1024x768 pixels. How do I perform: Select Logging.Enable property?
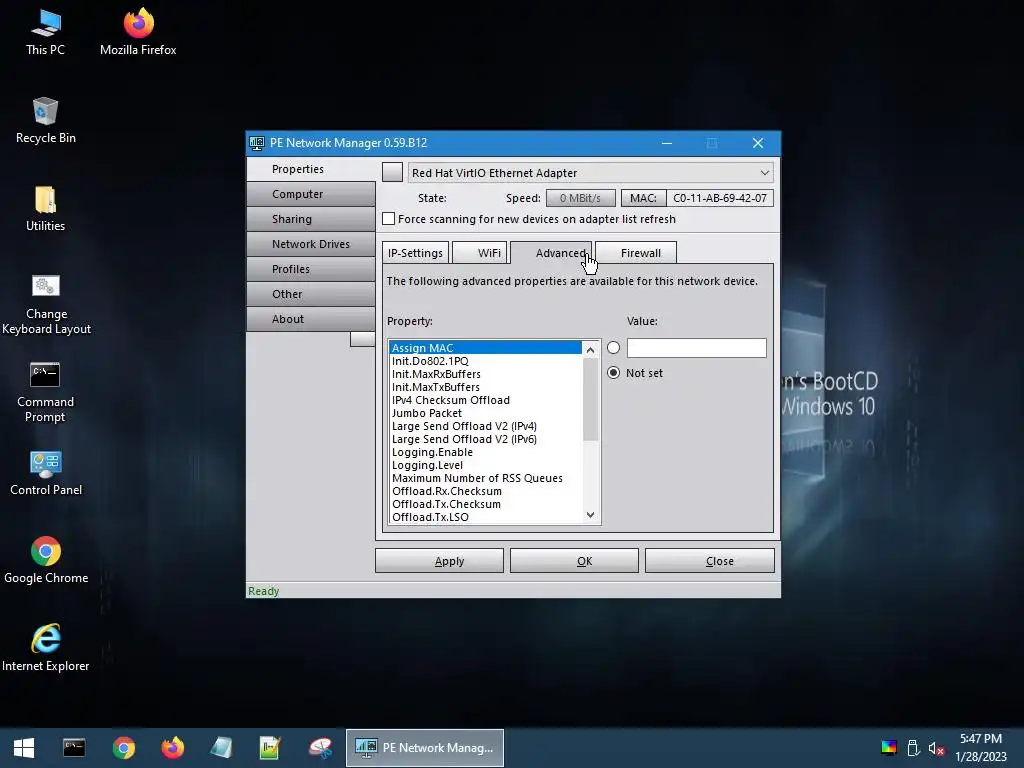tap(485, 453)
